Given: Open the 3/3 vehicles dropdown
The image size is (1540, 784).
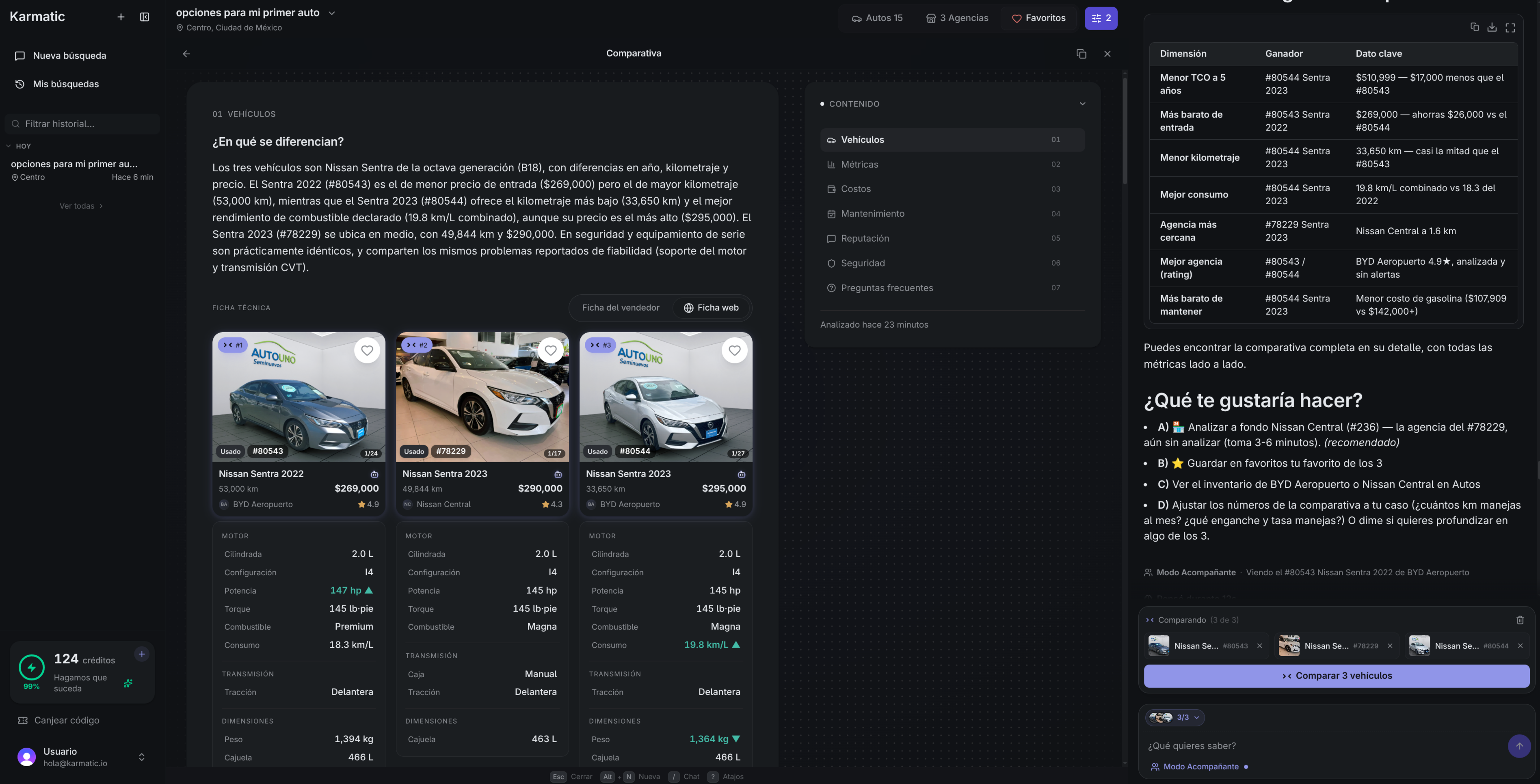Looking at the screenshot, I should (x=1175, y=718).
